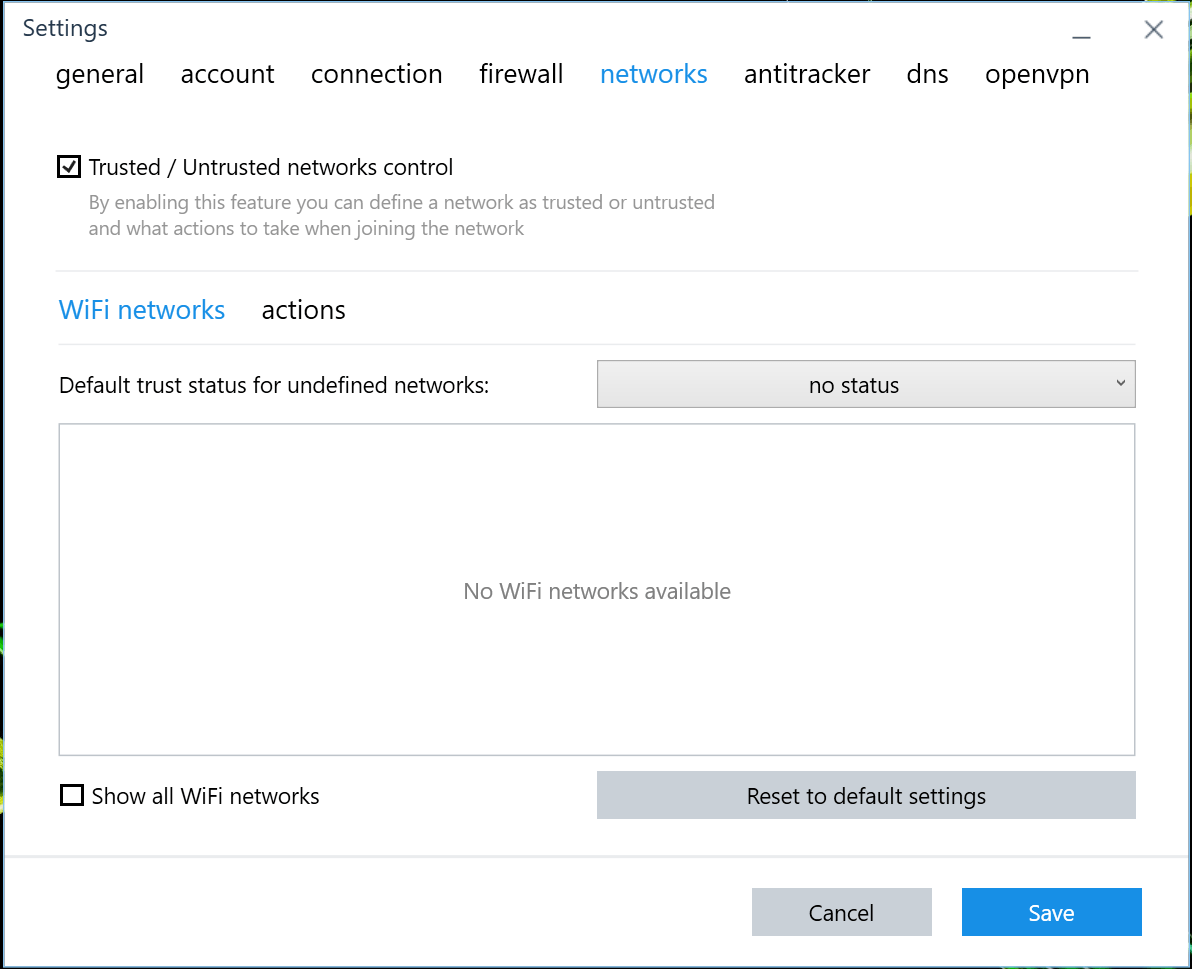1192x969 pixels.
Task: Disable Trusted / Untrusted networks control
Action: click(x=68, y=166)
